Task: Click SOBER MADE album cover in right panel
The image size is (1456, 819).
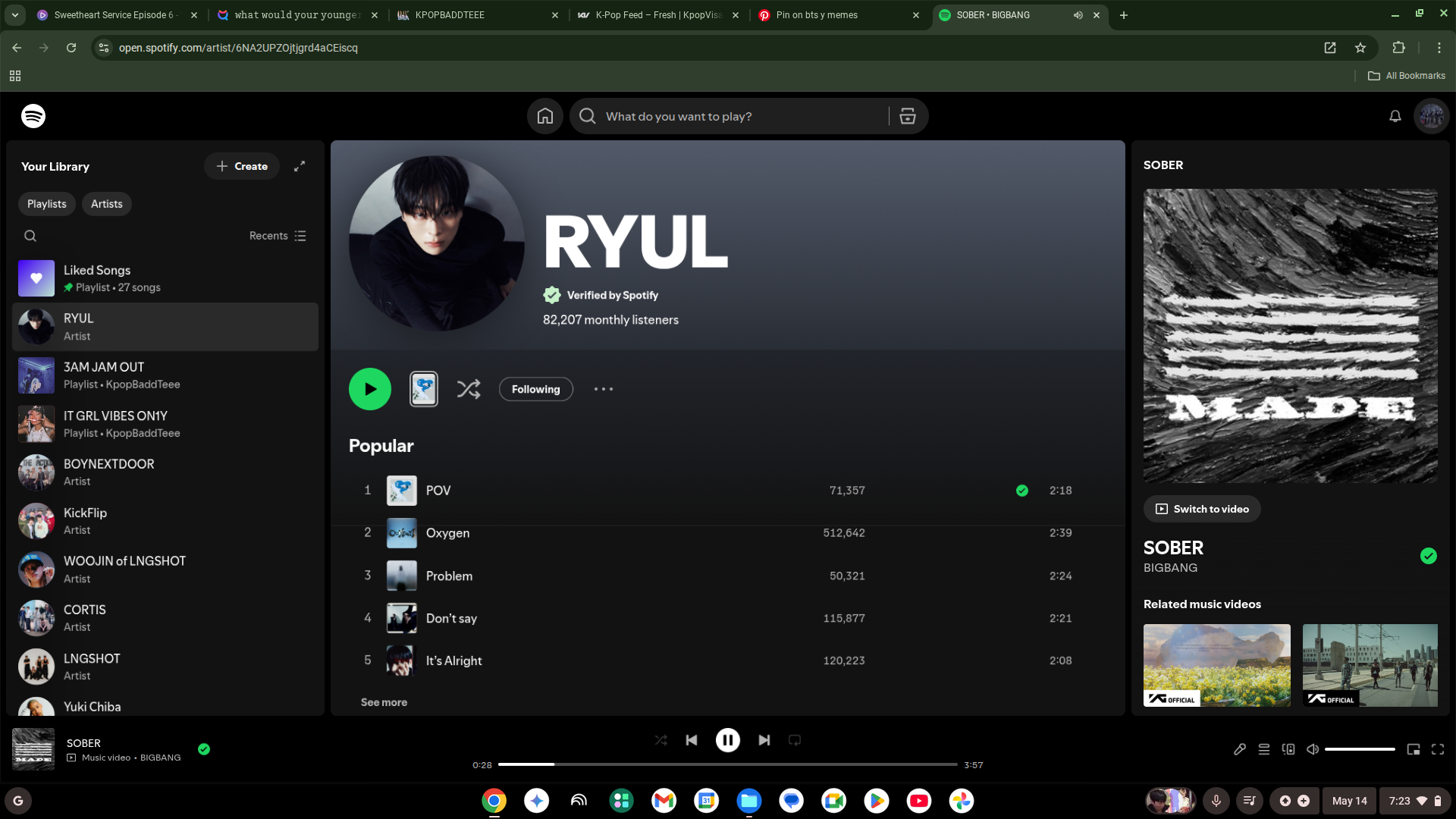Action: click(1291, 336)
